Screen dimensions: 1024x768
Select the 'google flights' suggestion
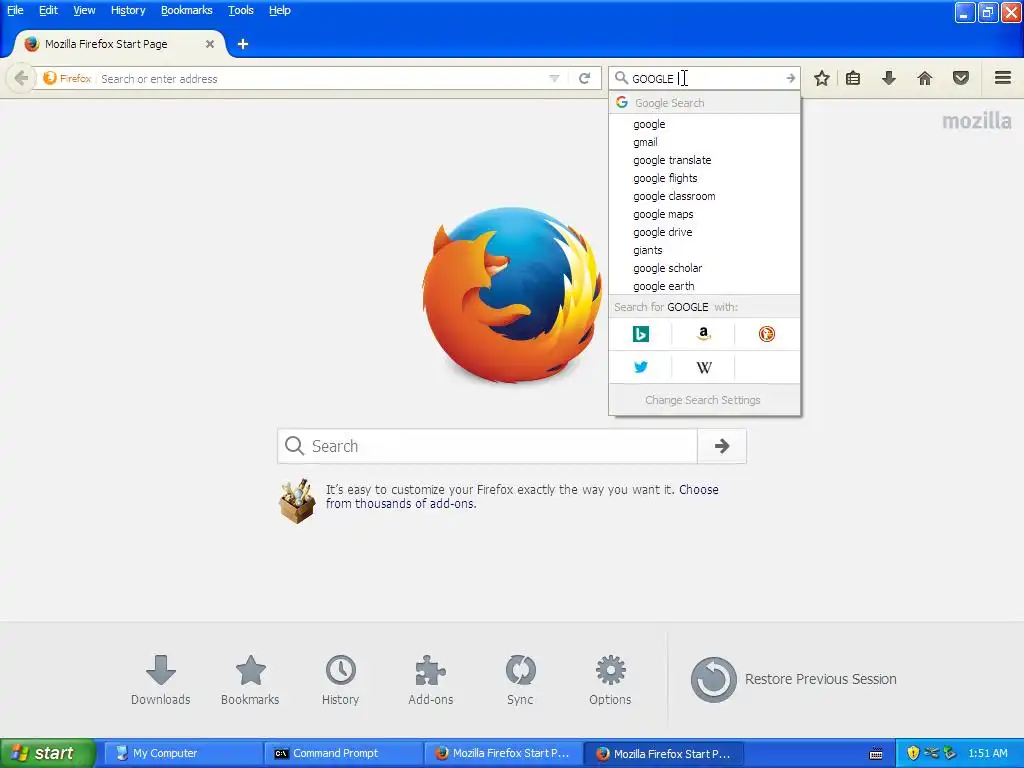[704, 178]
